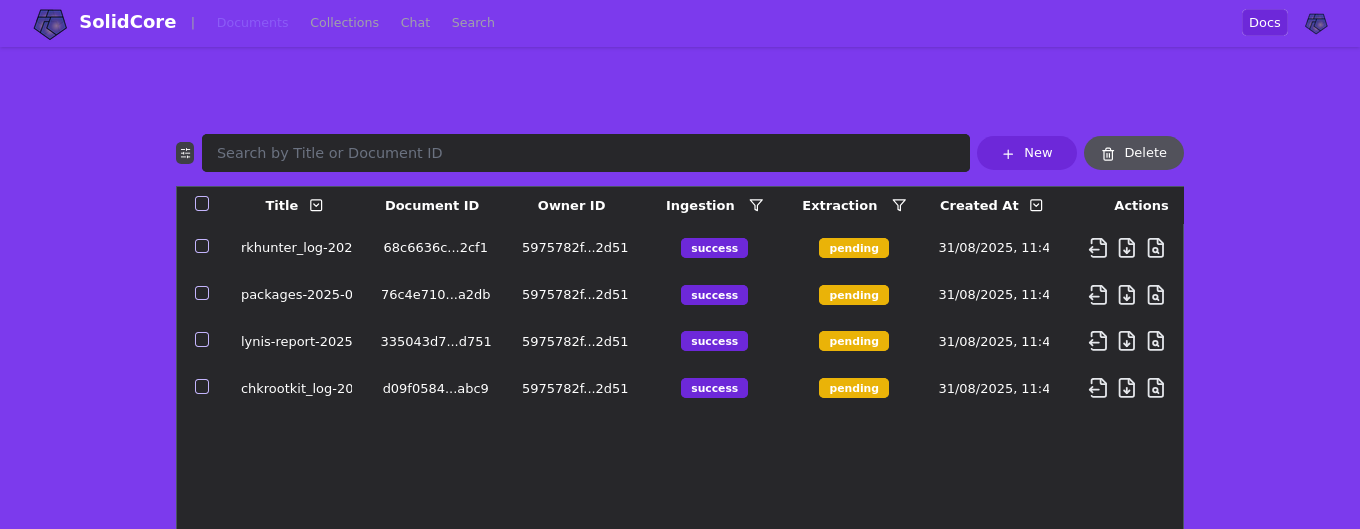This screenshot has height=529, width=1360.
Task: Check the packages-2025 row checkbox
Action: point(202,293)
